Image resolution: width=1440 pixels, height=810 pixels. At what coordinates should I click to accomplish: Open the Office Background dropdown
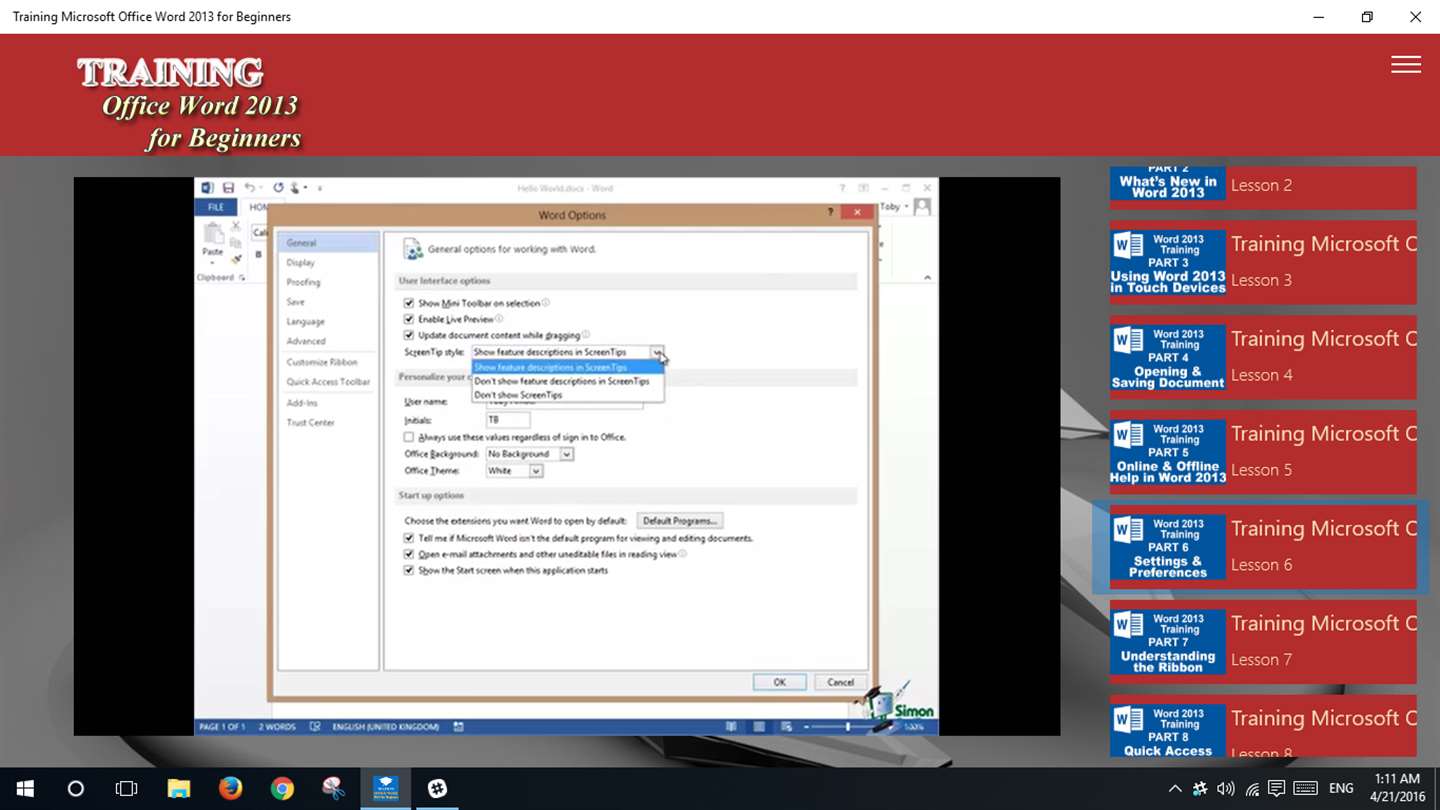coord(566,454)
